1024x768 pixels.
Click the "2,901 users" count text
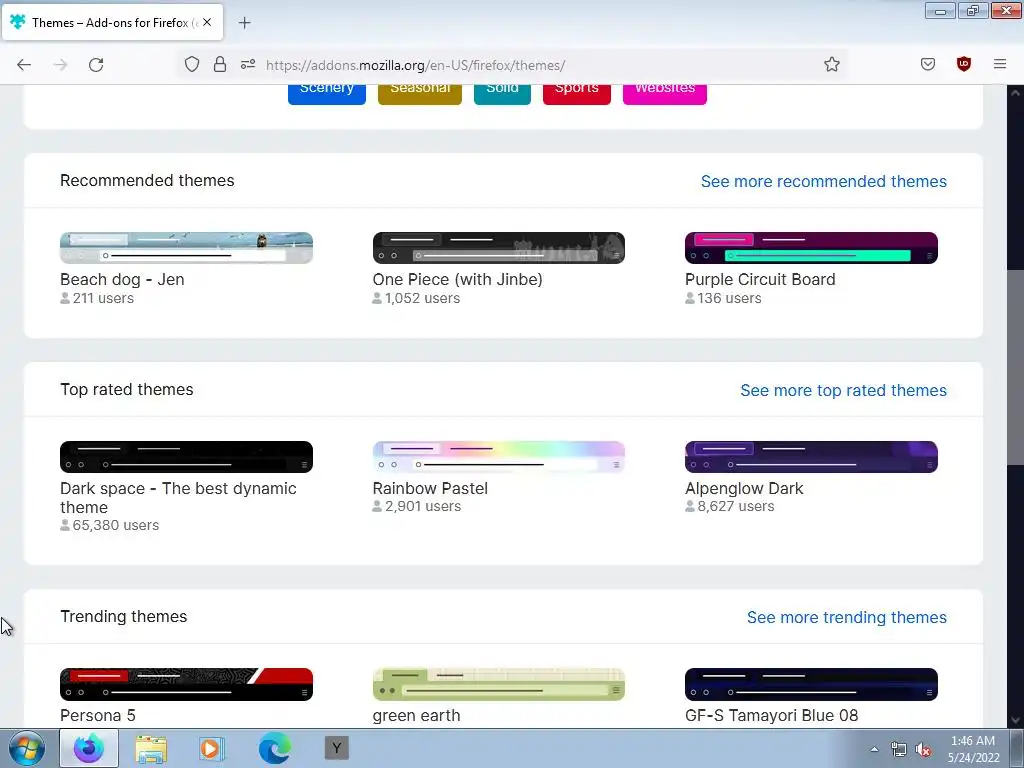pyautogui.click(x=423, y=506)
